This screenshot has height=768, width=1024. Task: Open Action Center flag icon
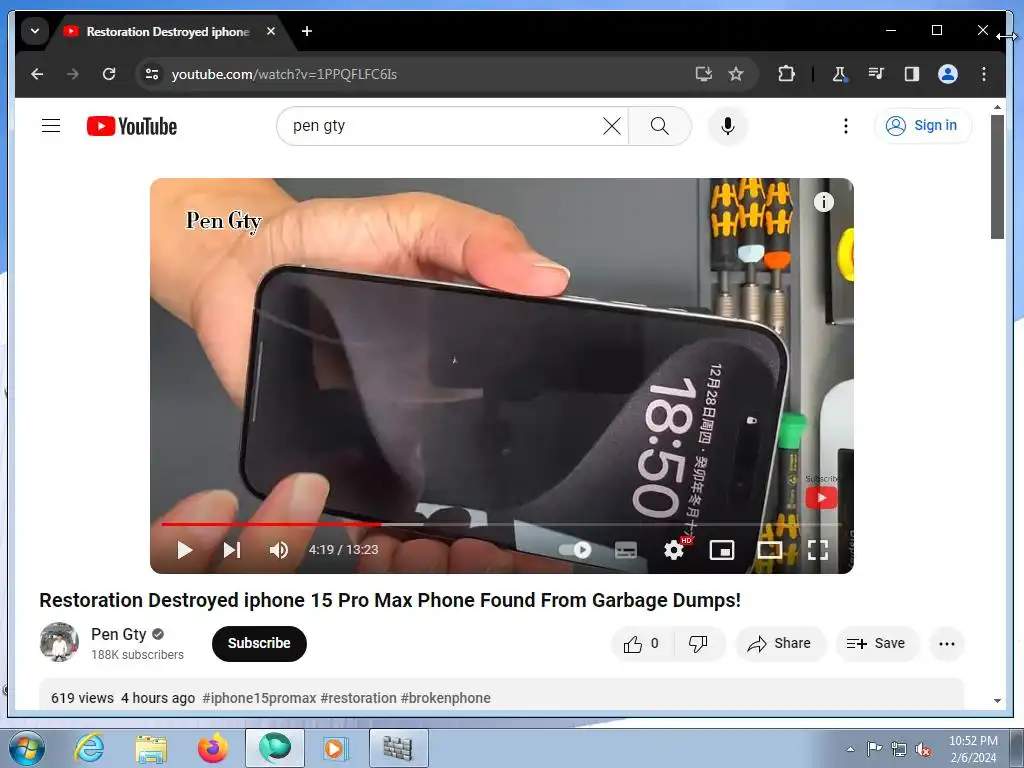click(874, 749)
